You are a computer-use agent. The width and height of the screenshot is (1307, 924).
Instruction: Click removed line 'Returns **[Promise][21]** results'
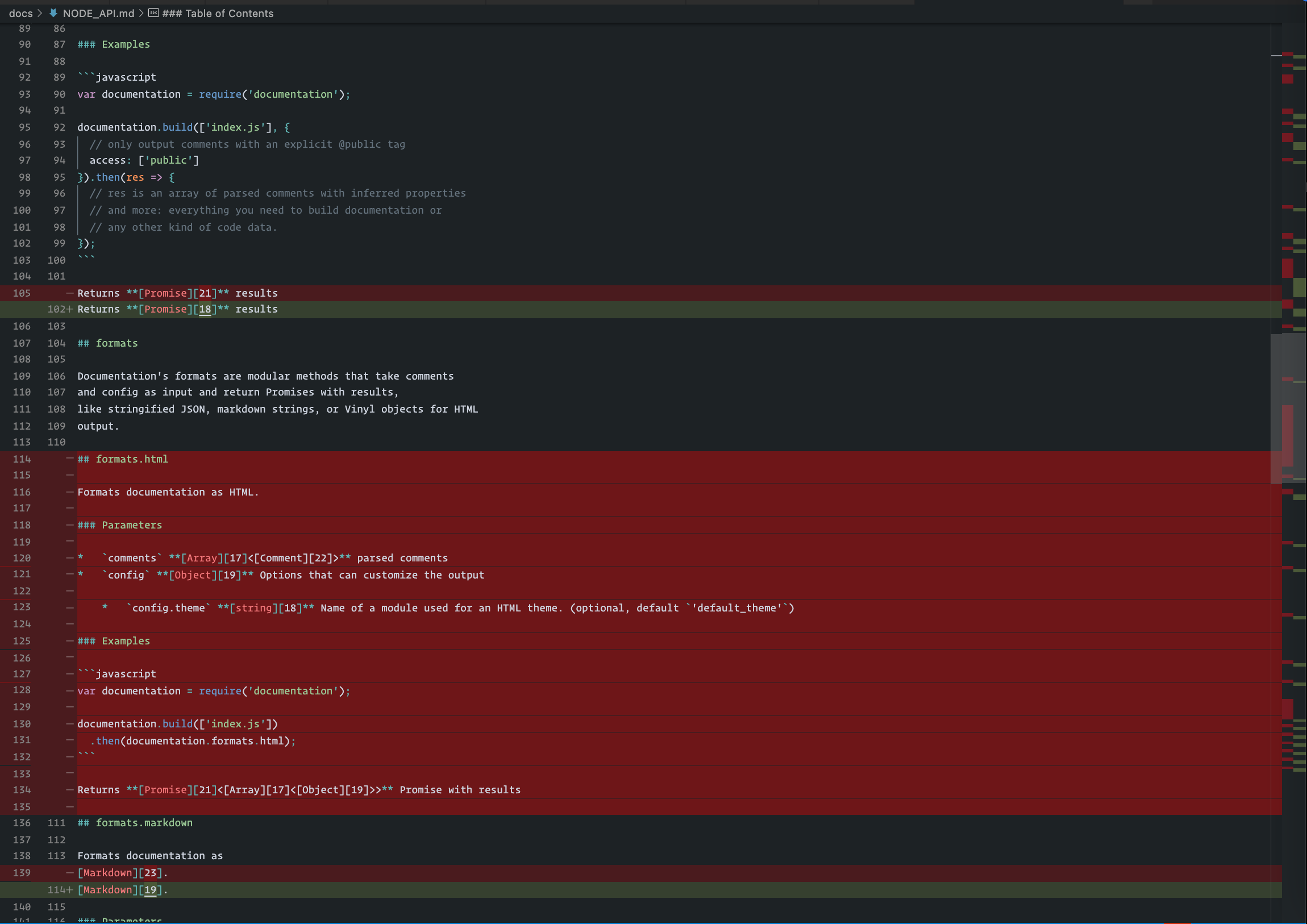tap(178, 293)
